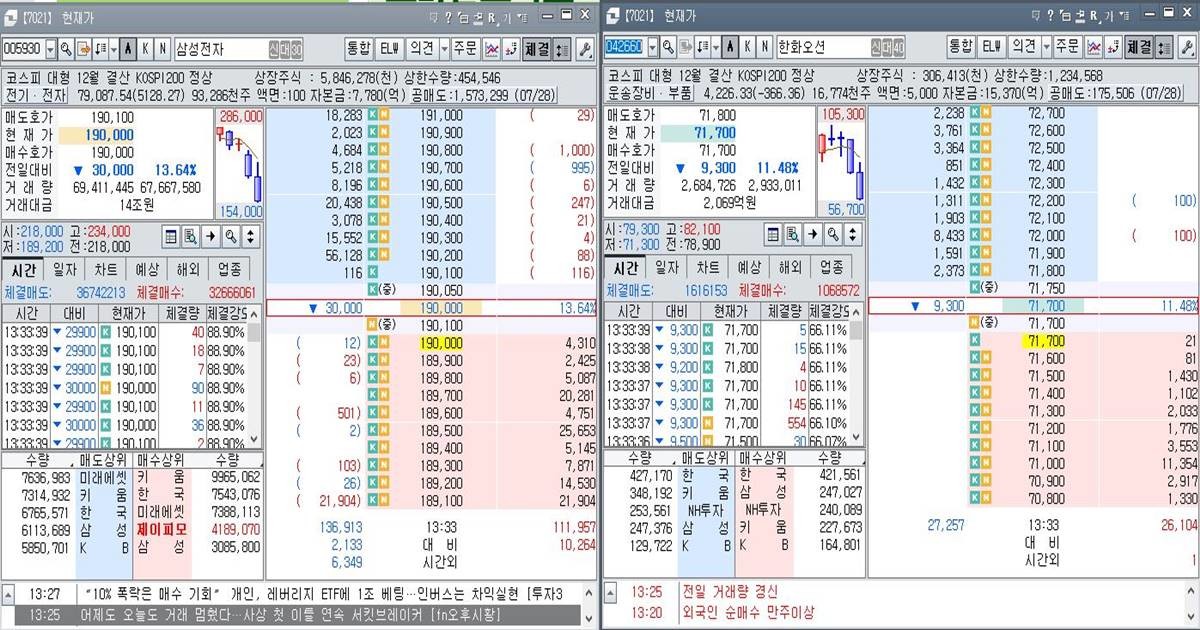
Task: Click the red-blue arrows icon in Hanwha Ocean toolbar
Action: click(1113, 48)
